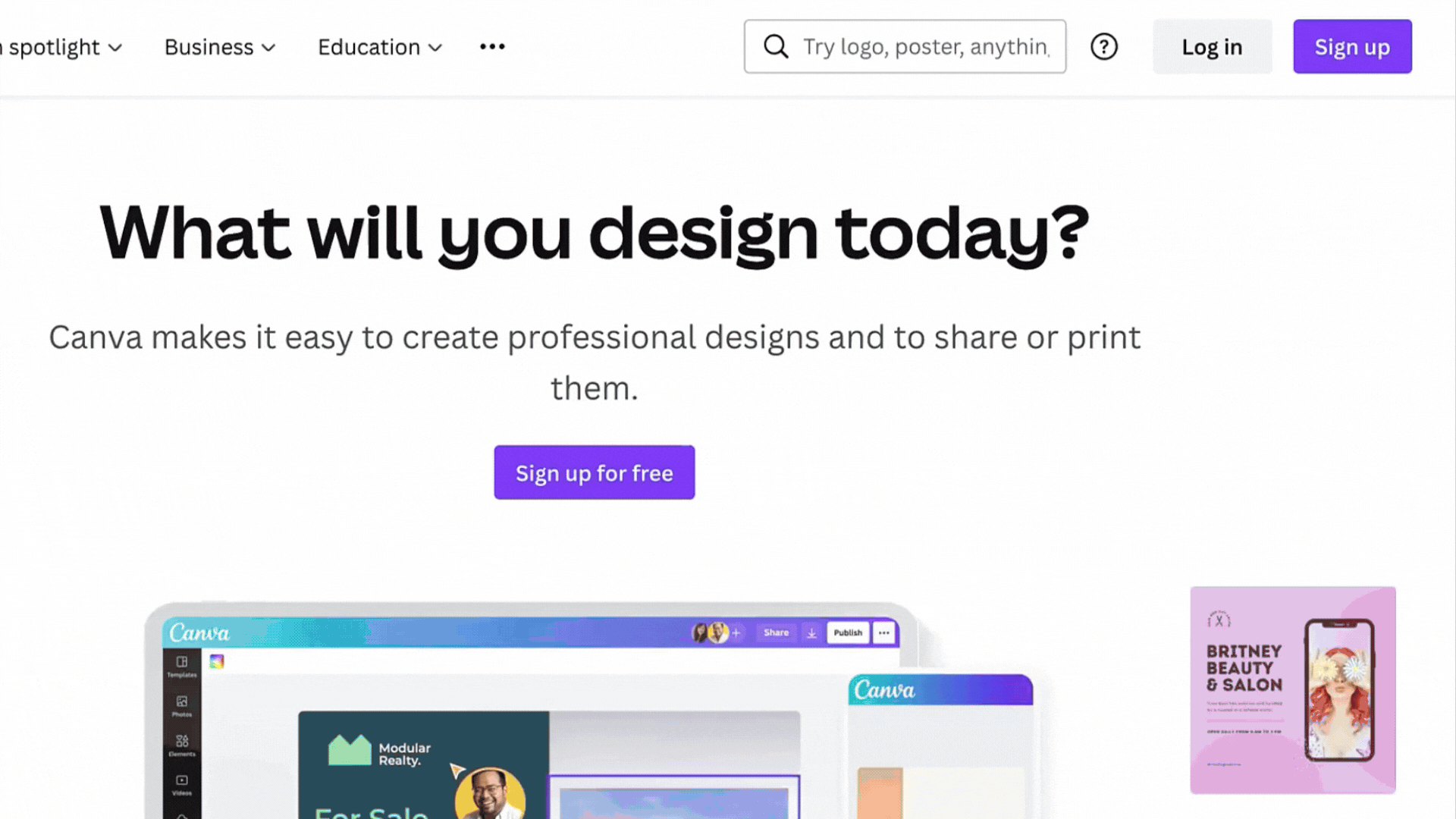Screen dimensions: 1456x819
Task: Click the Elements icon in sidebar
Action: [x=182, y=745]
